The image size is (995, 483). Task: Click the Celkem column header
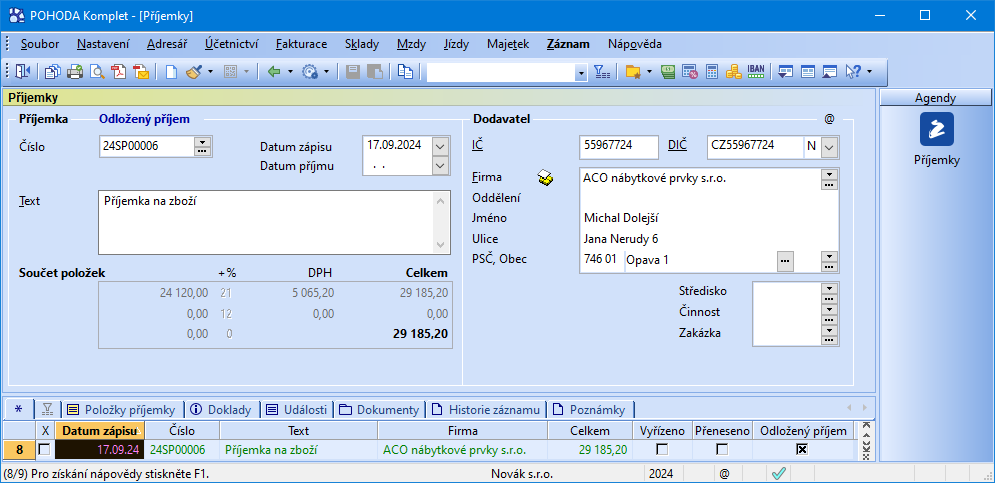tap(590, 431)
